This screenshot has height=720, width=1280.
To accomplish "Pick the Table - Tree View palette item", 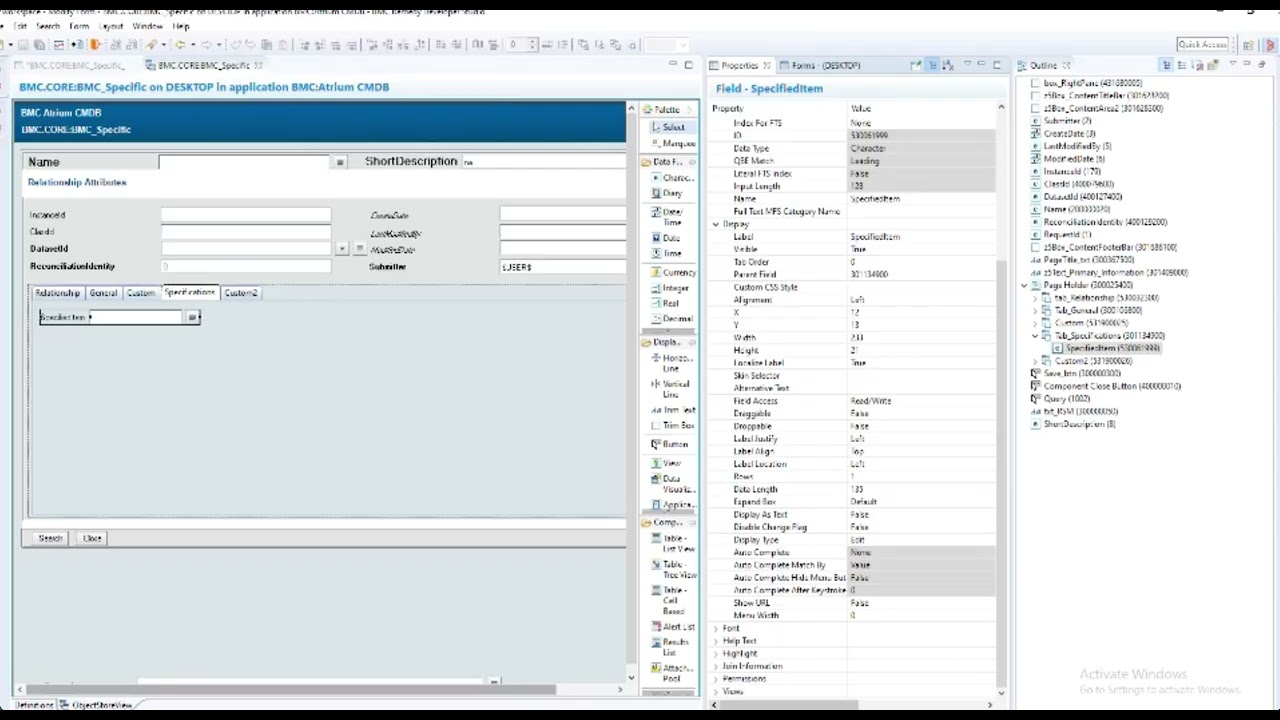I will tap(672, 570).
